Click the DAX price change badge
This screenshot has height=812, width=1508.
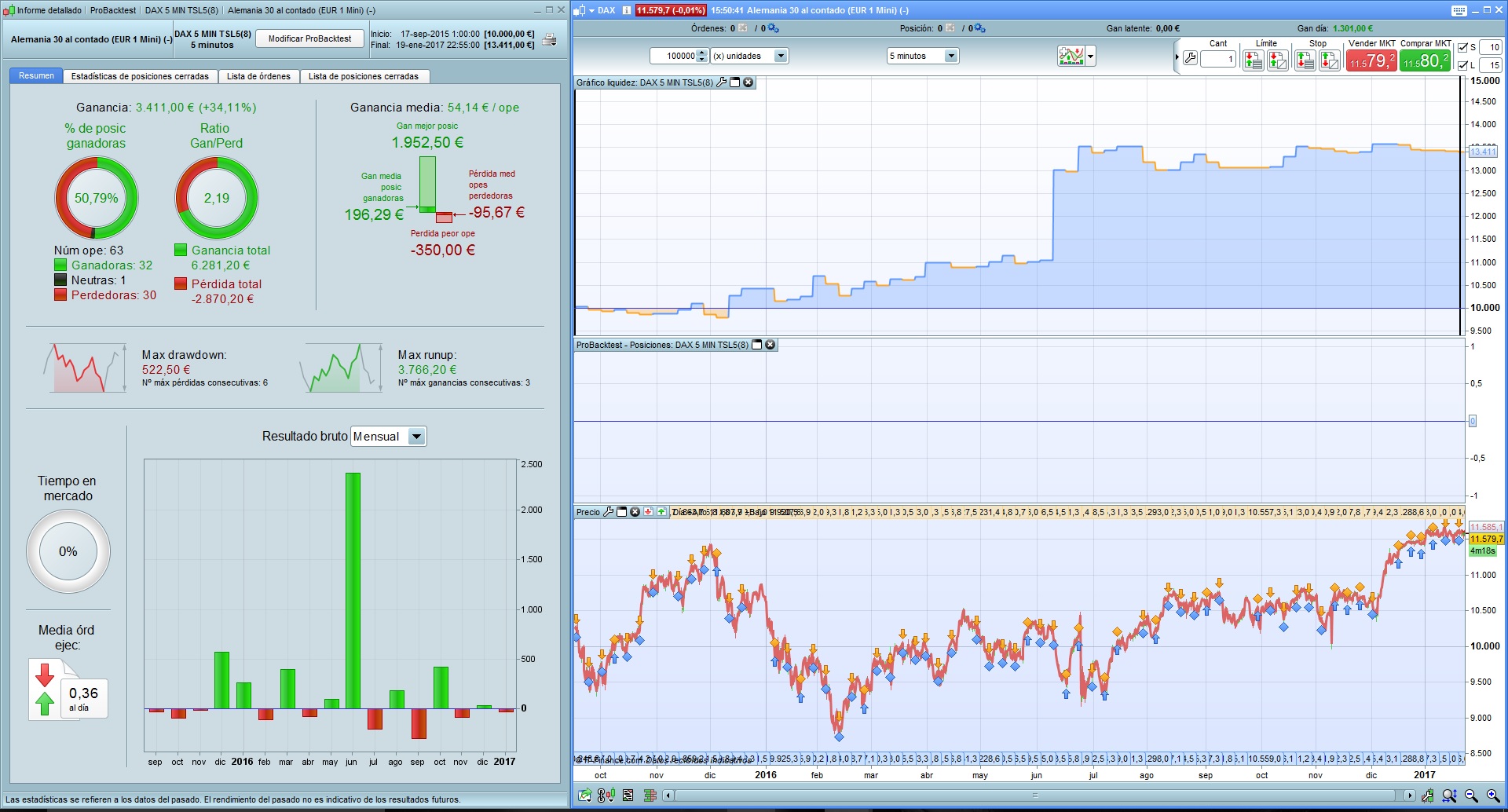coord(671,10)
